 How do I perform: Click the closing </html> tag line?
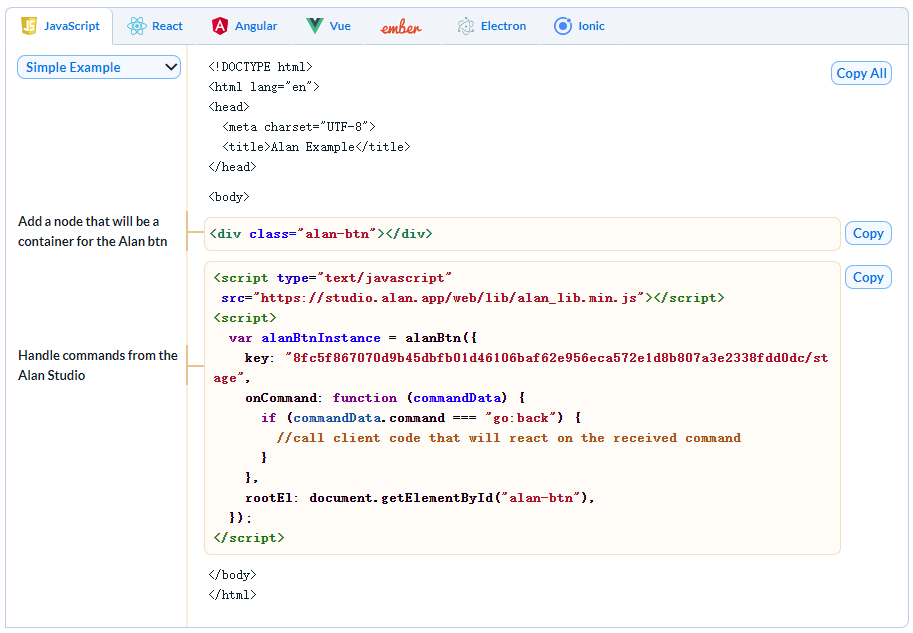tap(232, 595)
